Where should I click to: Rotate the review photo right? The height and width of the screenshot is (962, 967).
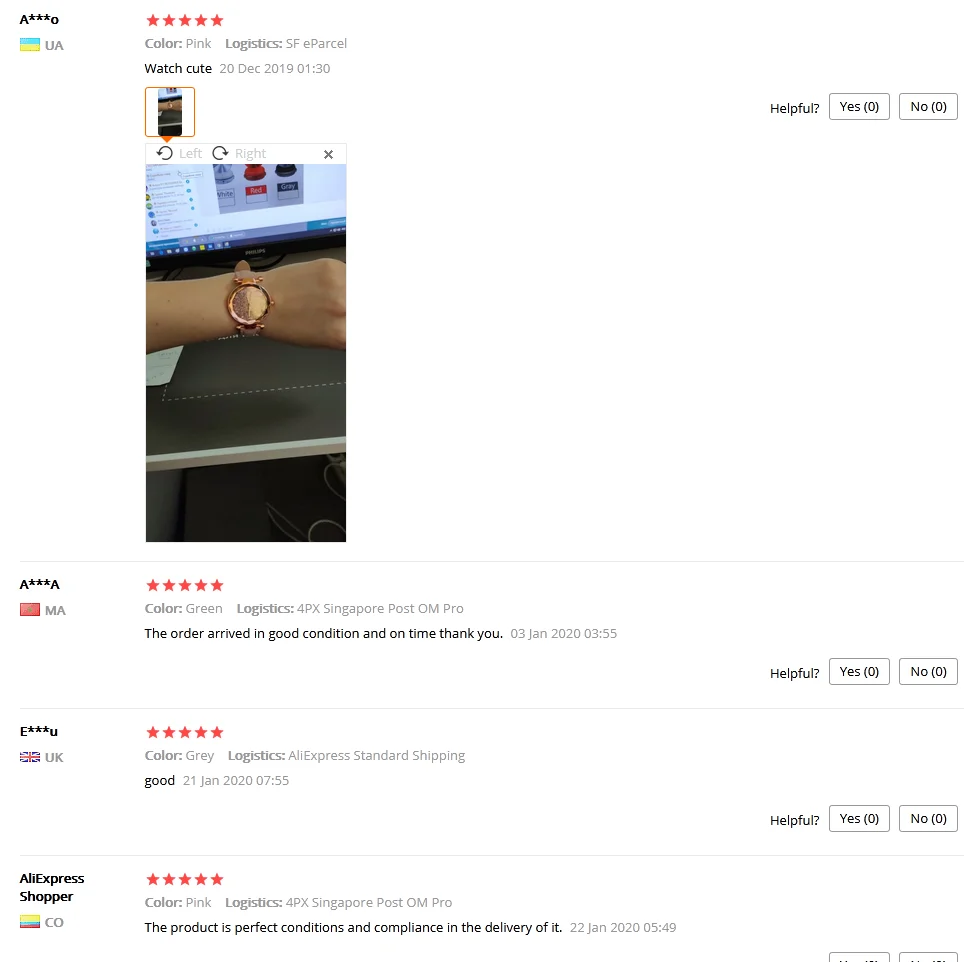[239, 153]
